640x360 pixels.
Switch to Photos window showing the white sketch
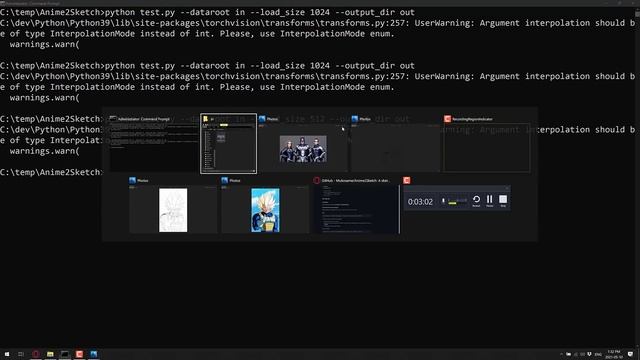coord(173,209)
